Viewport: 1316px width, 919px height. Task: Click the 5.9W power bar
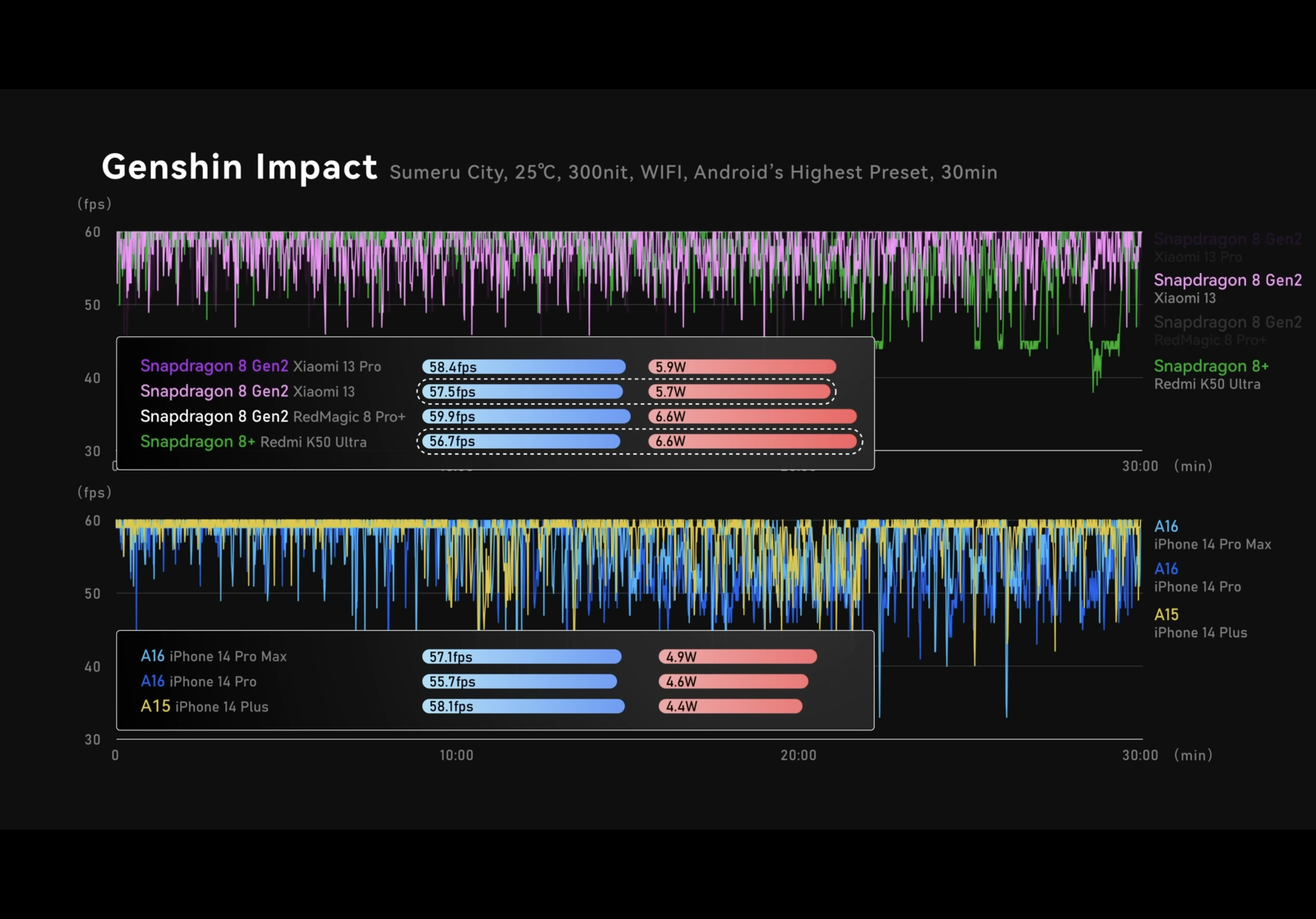tap(742, 367)
